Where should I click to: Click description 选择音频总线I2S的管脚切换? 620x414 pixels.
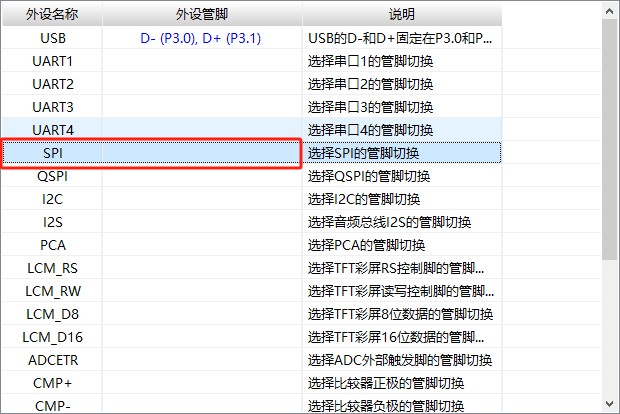[x=389, y=222]
